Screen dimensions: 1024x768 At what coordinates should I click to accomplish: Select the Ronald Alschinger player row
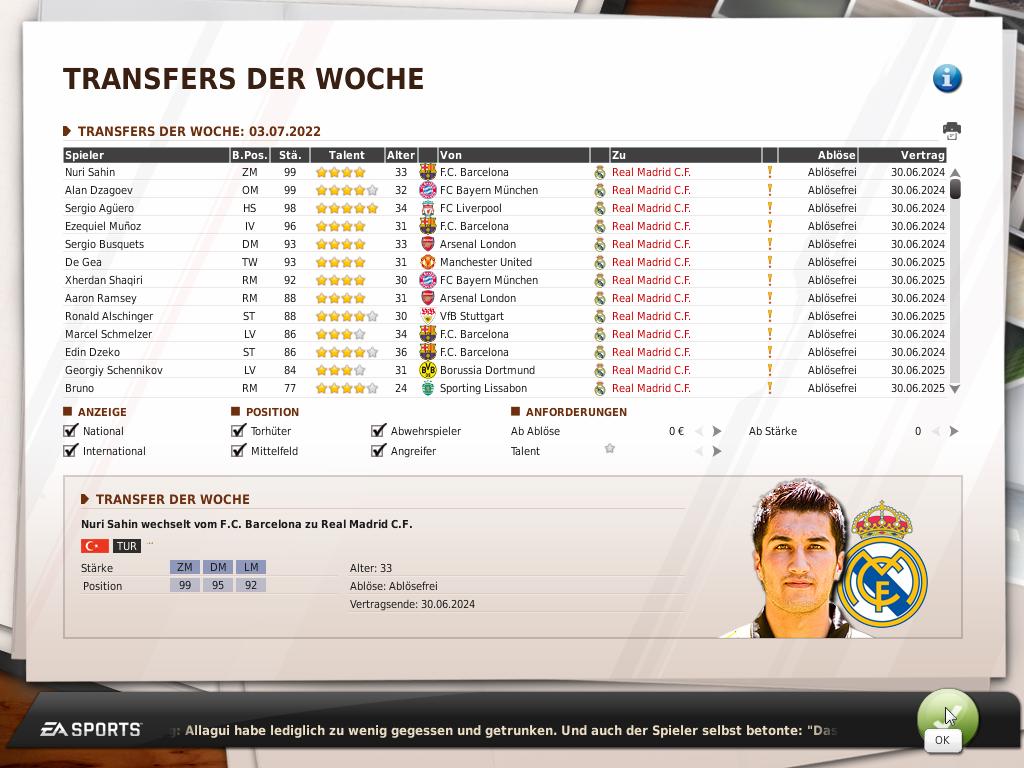505,316
